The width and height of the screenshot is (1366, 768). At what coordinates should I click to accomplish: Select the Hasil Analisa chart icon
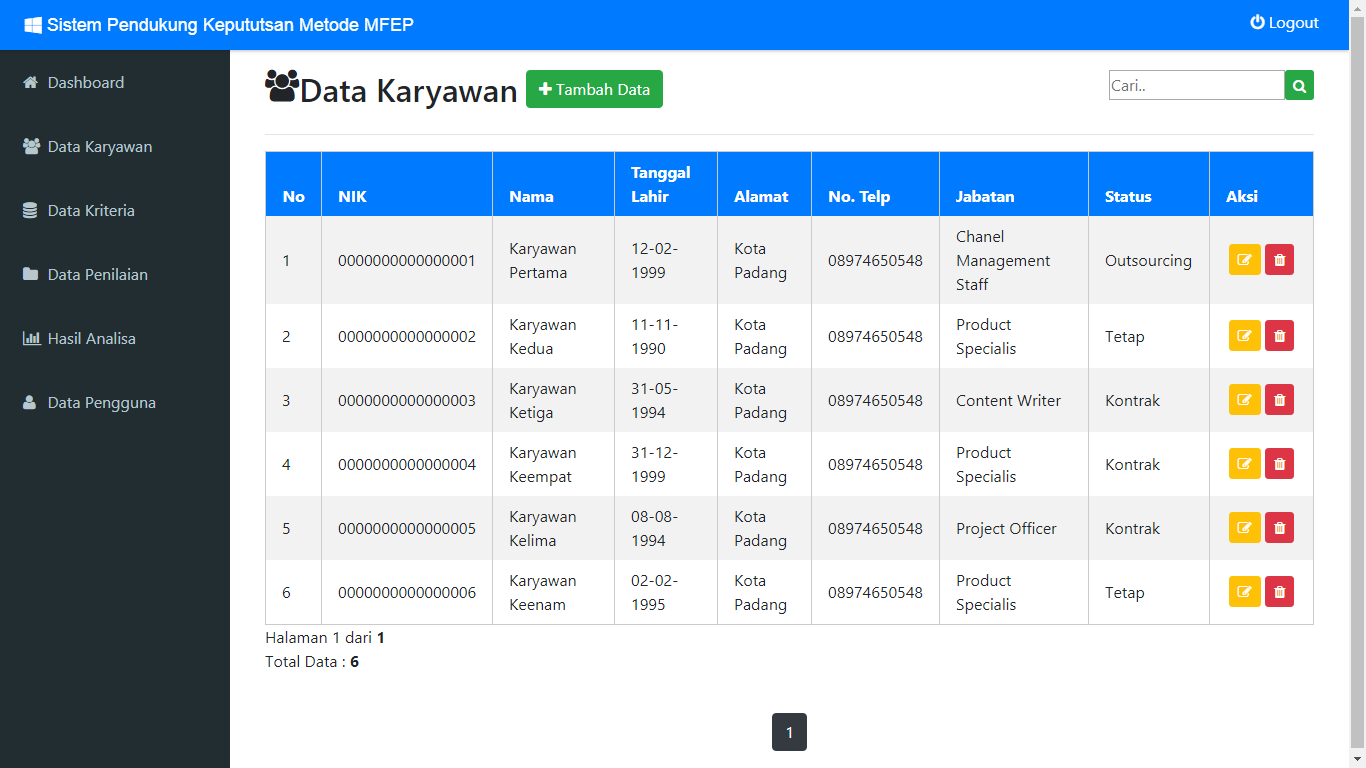point(30,338)
